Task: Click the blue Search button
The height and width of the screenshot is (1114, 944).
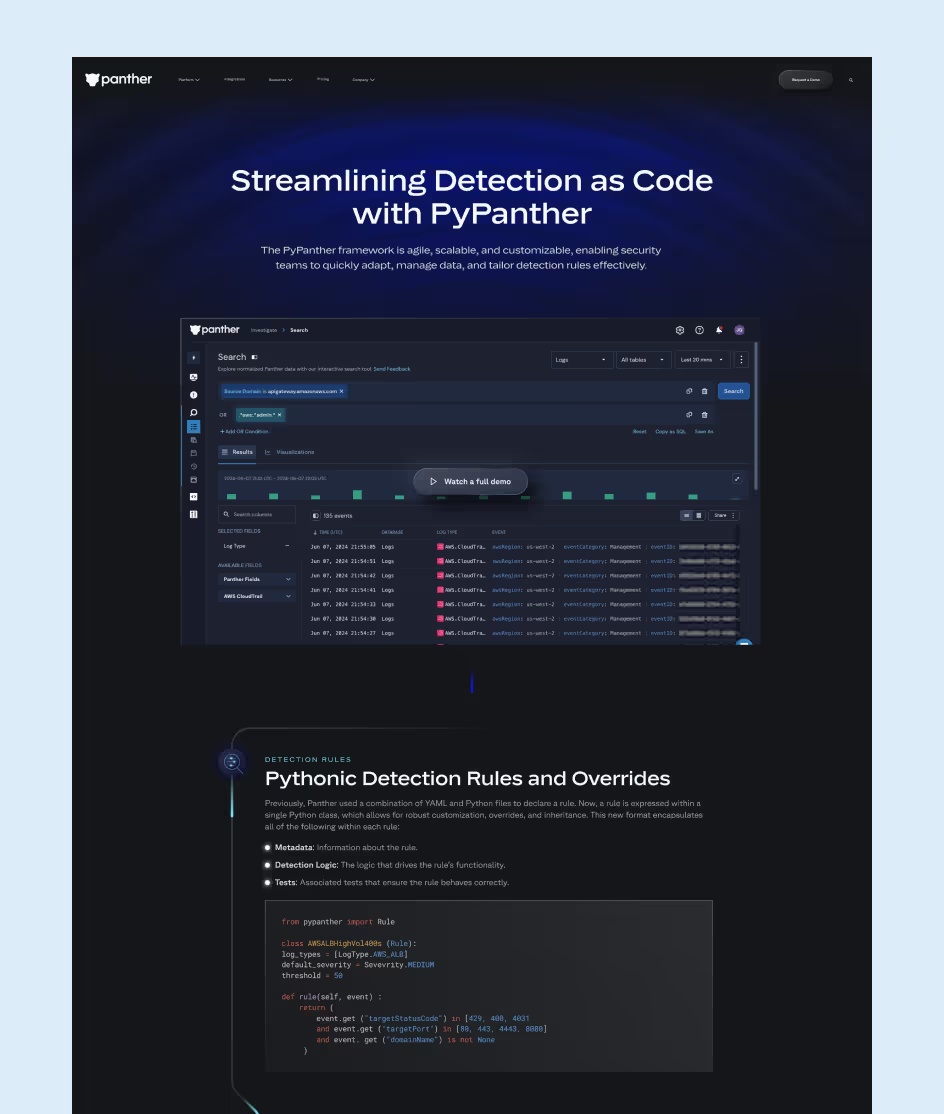Action: [734, 391]
